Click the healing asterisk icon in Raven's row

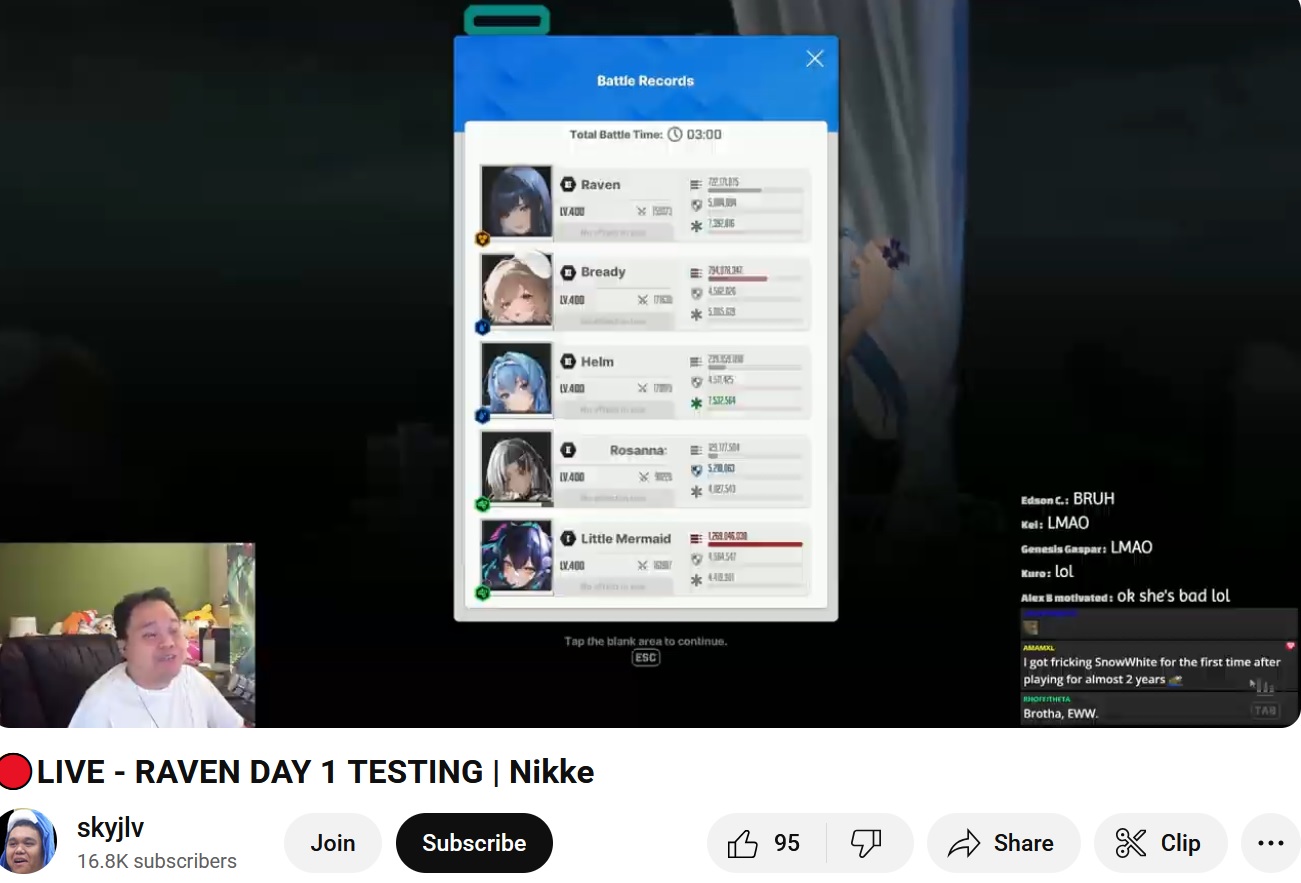(696, 226)
